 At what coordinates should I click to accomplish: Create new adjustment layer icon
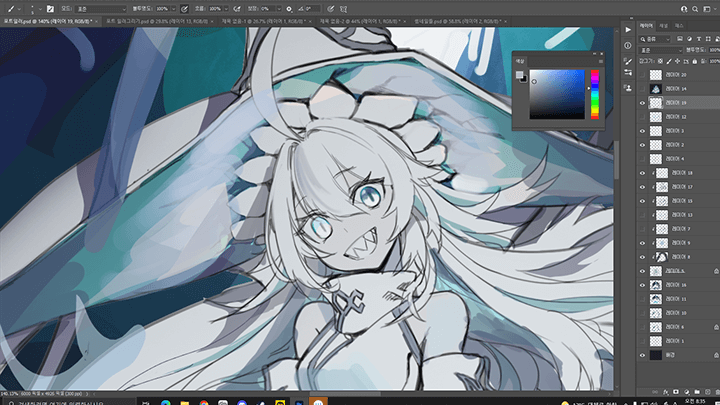tap(686, 392)
